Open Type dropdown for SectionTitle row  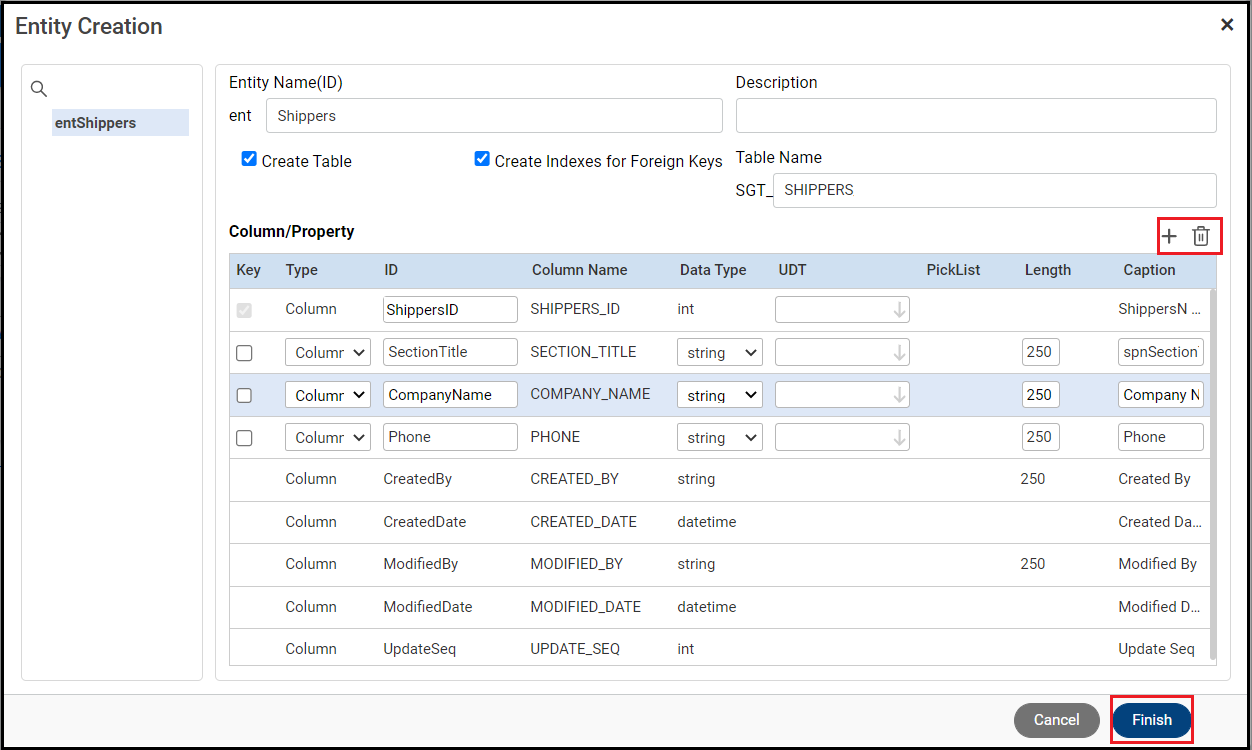327,352
